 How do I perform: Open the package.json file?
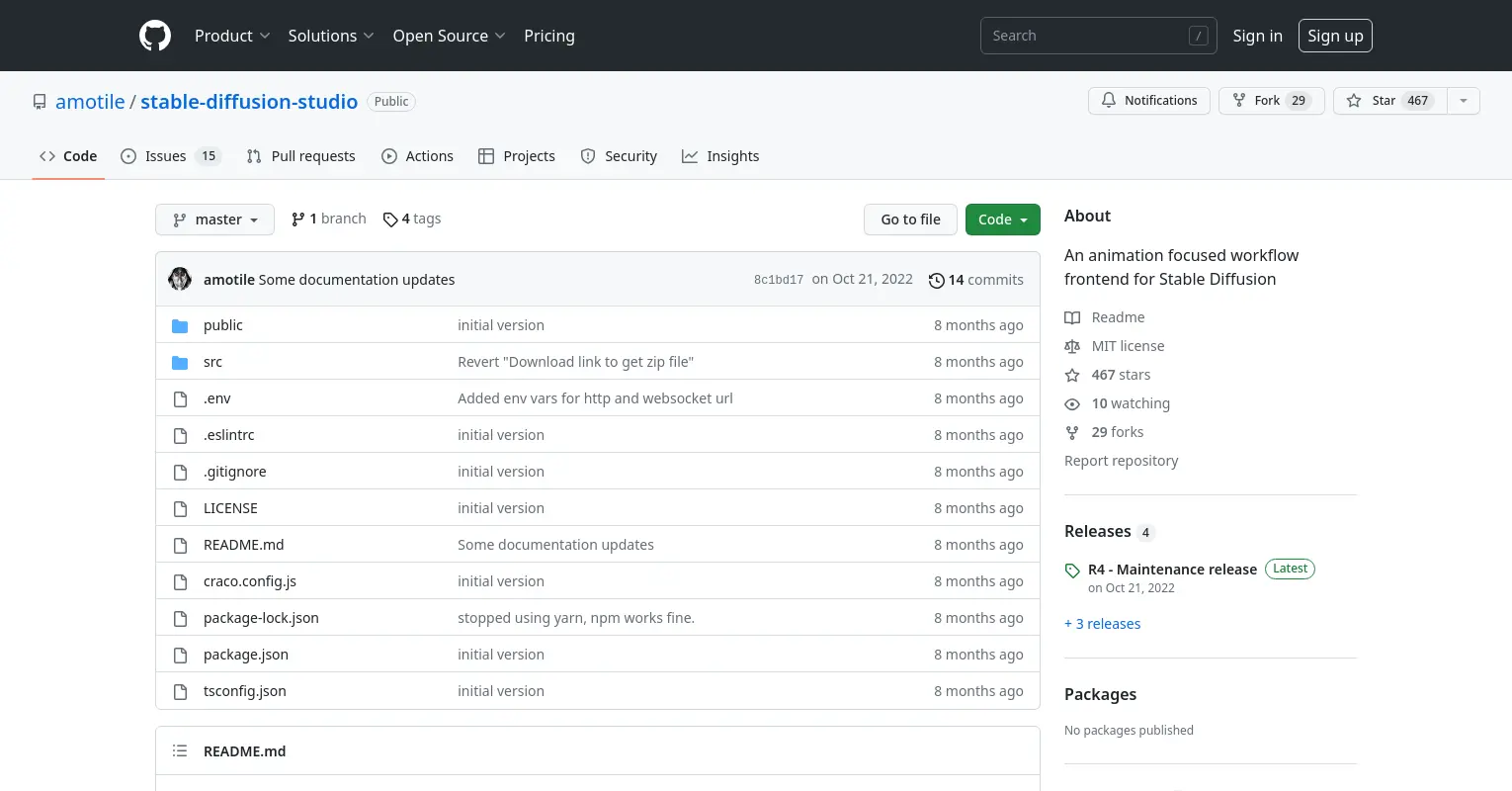pos(246,655)
